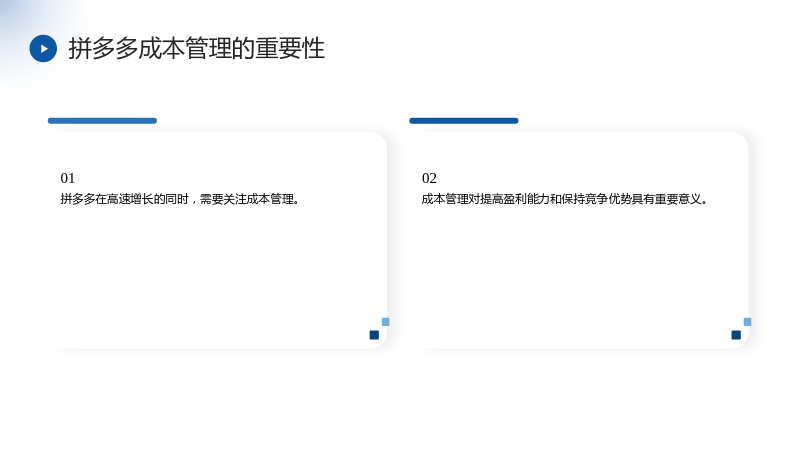Select the light blue square in left card
Image resolution: width=800 pixels, height=450 pixels.
[386, 322]
